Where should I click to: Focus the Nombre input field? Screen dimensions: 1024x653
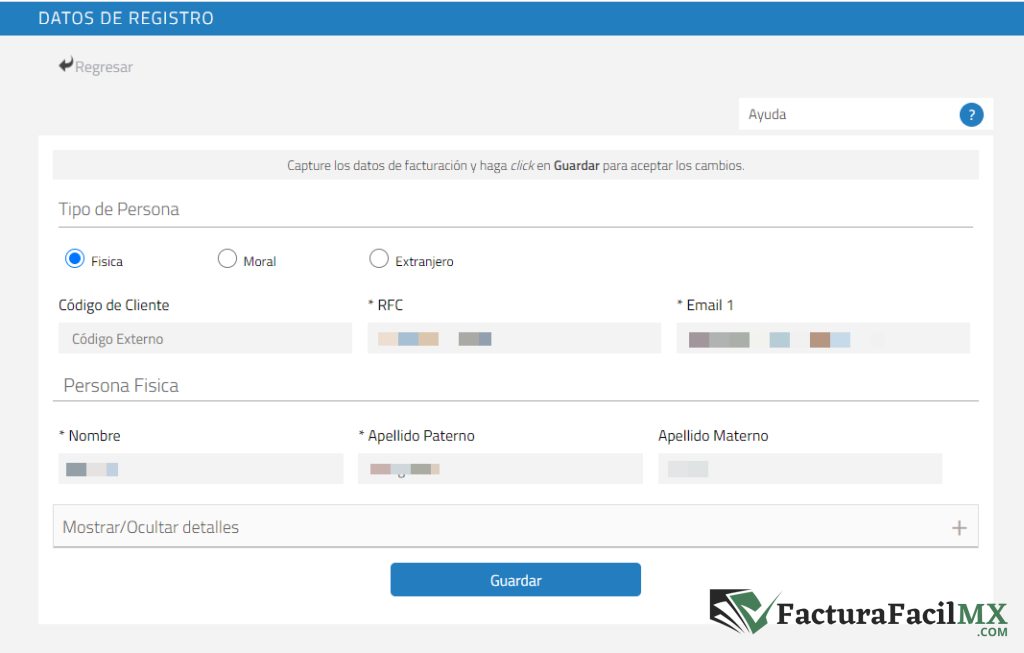pyautogui.click(x=201, y=469)
